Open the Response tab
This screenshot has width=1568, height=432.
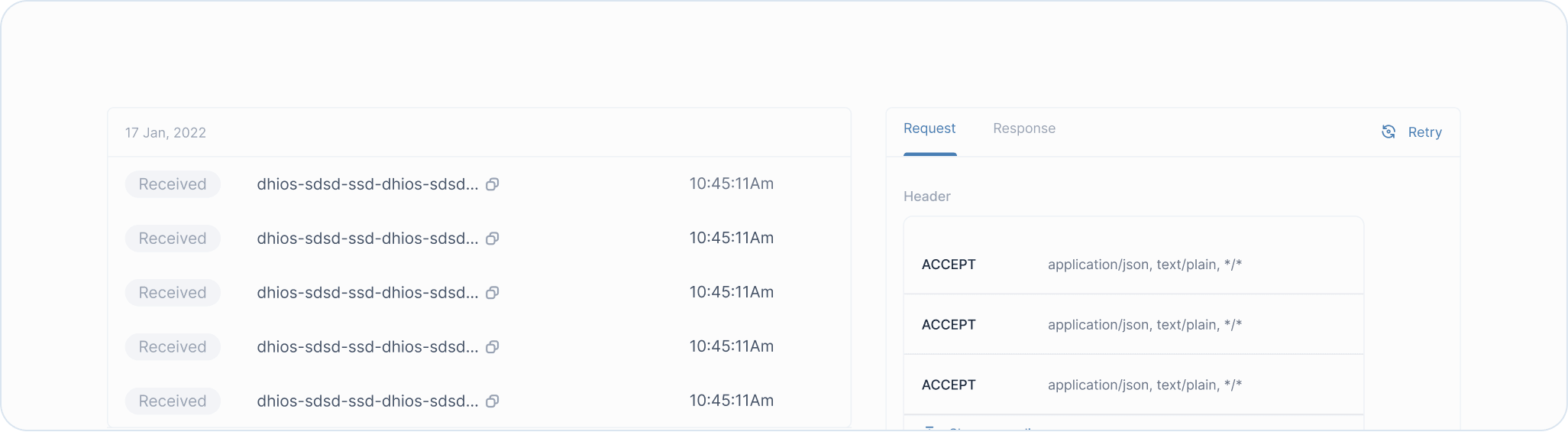click(x=1023, y=128)
